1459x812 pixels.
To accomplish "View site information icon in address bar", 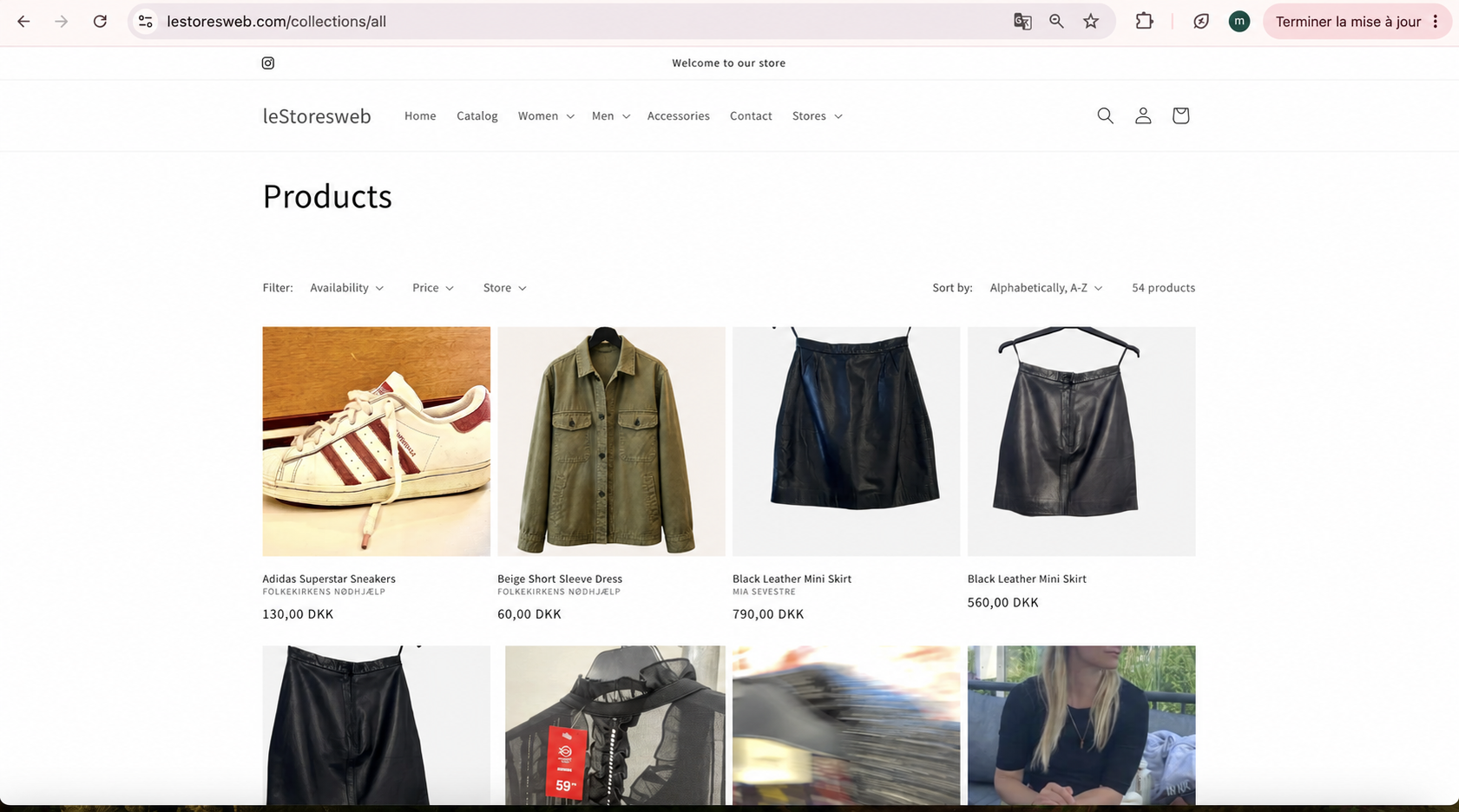I will [146, 22].
